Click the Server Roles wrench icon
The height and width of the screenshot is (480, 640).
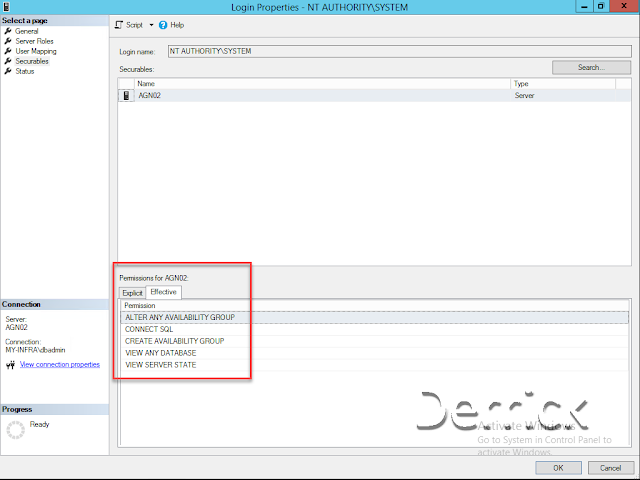pos(8,41)
